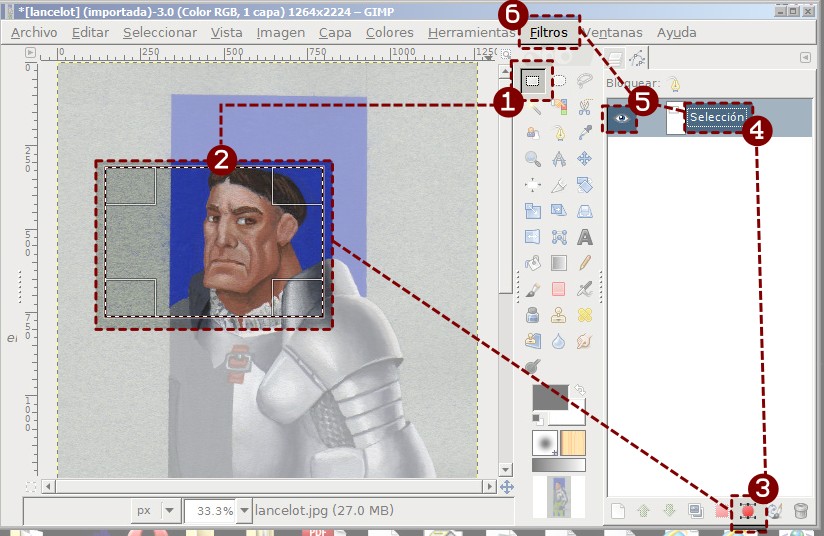
Task: Activate the Text tool
Action: coord(585,237)
